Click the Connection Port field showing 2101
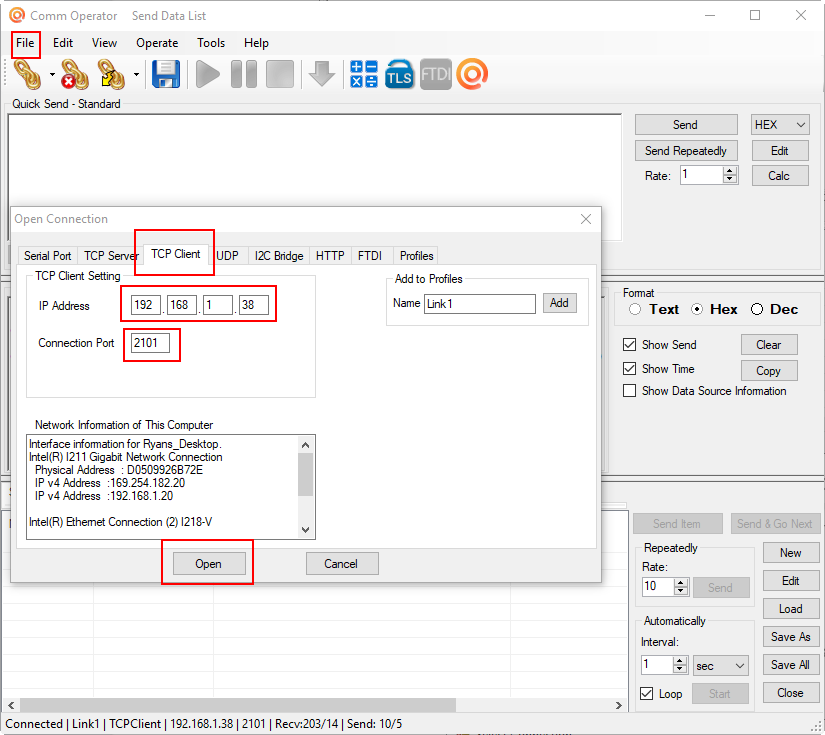825x735 pixels. [150, 343]
